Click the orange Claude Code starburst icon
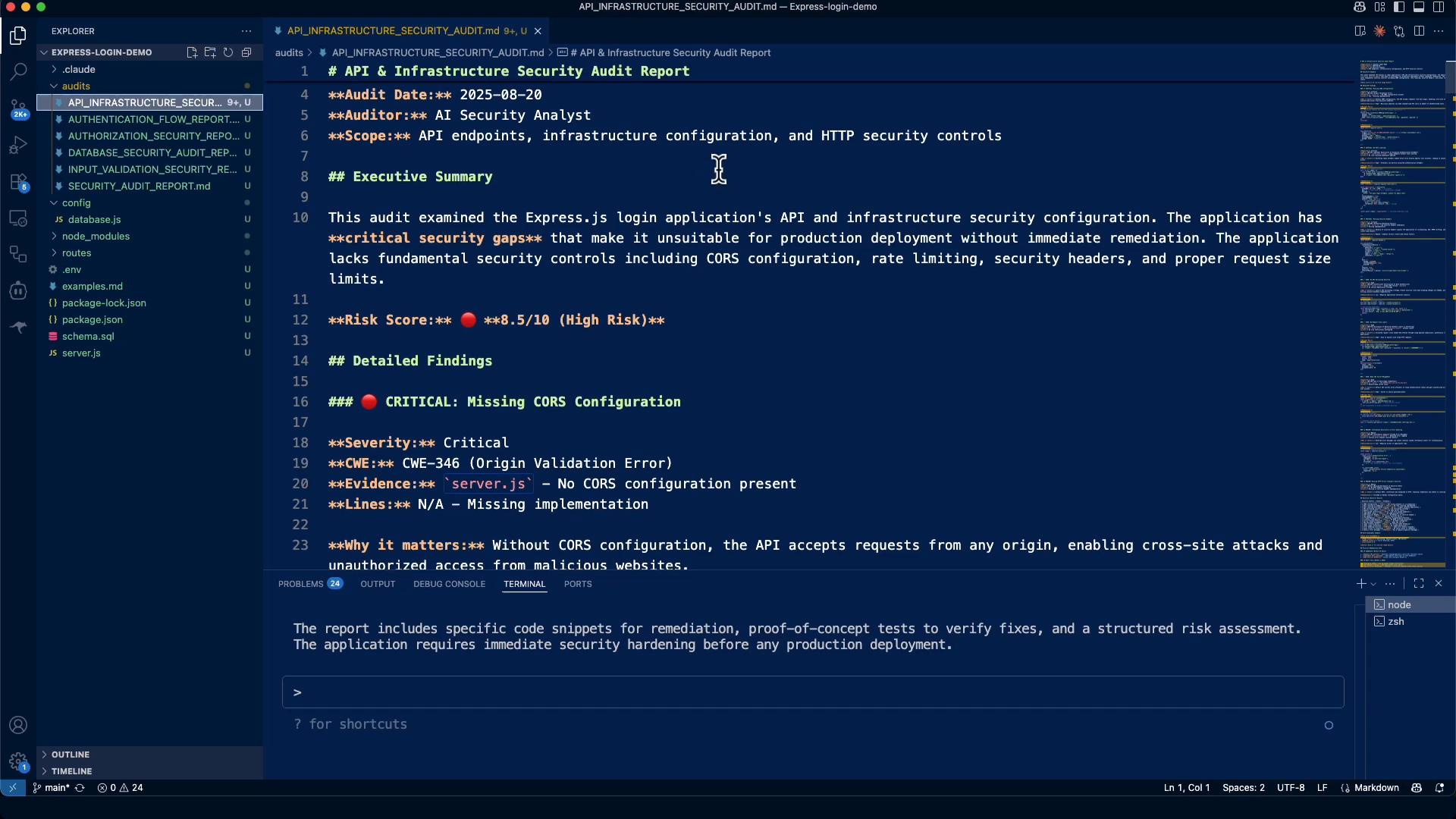1456x819 pixels. (1379, 31)
